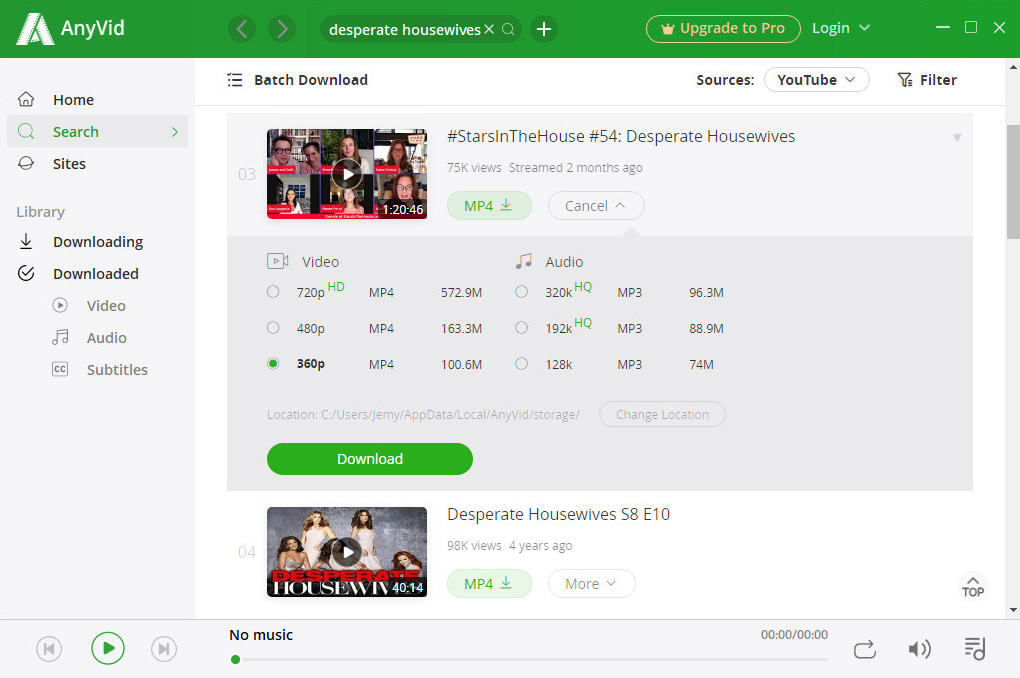Viewport: 1020px width, 678px height.
Task: Expand More options for S8 E10
Action: pos(591,584)
